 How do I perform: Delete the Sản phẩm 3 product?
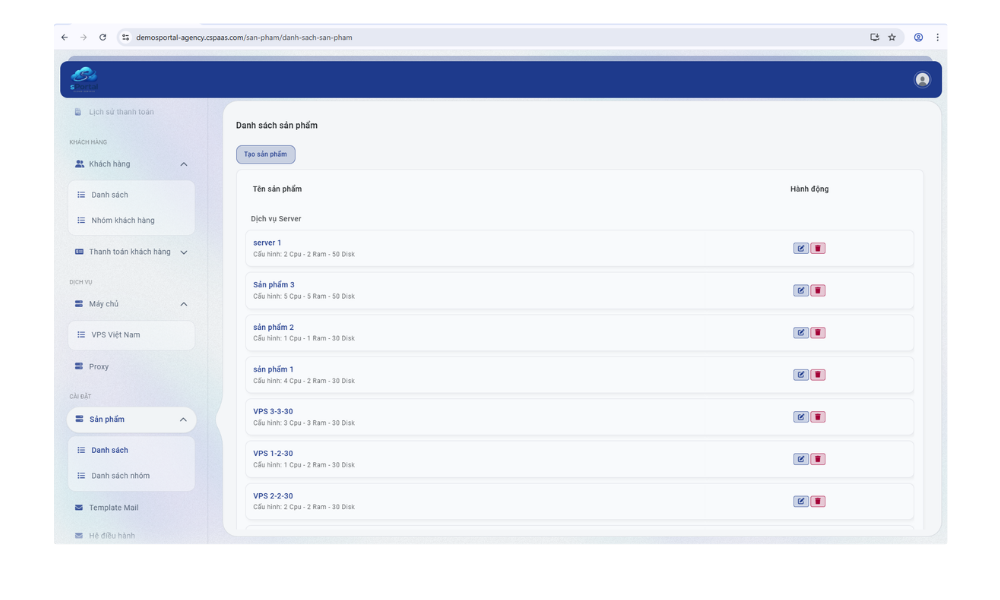point(818,291)
